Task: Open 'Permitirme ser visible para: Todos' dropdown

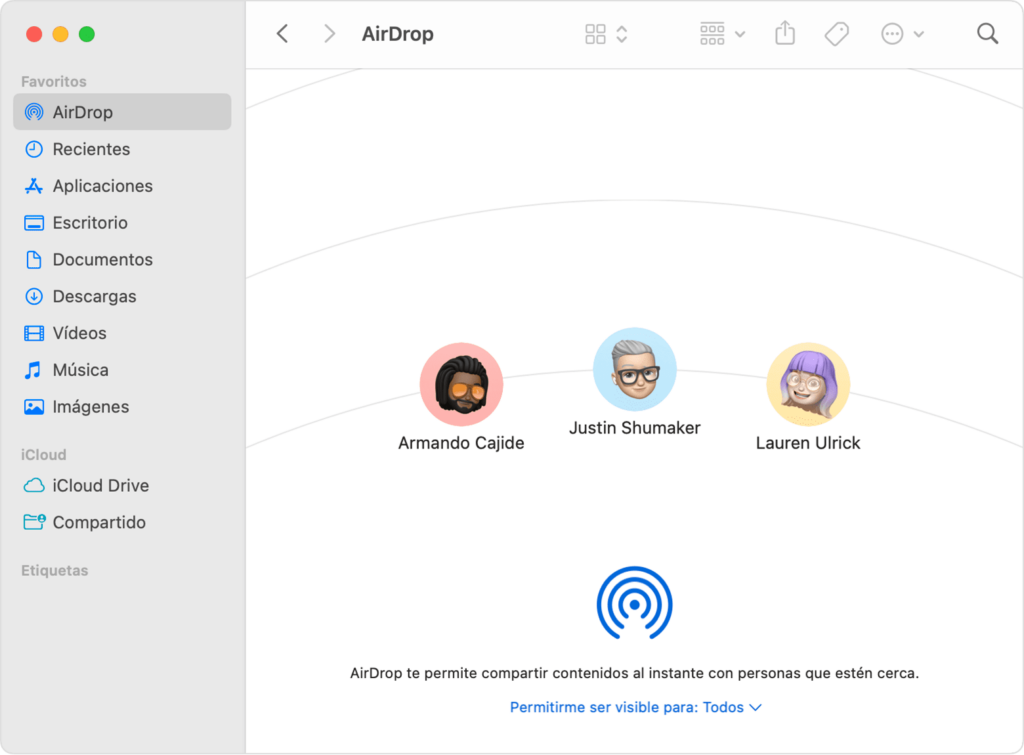Action: pos(635,707)
